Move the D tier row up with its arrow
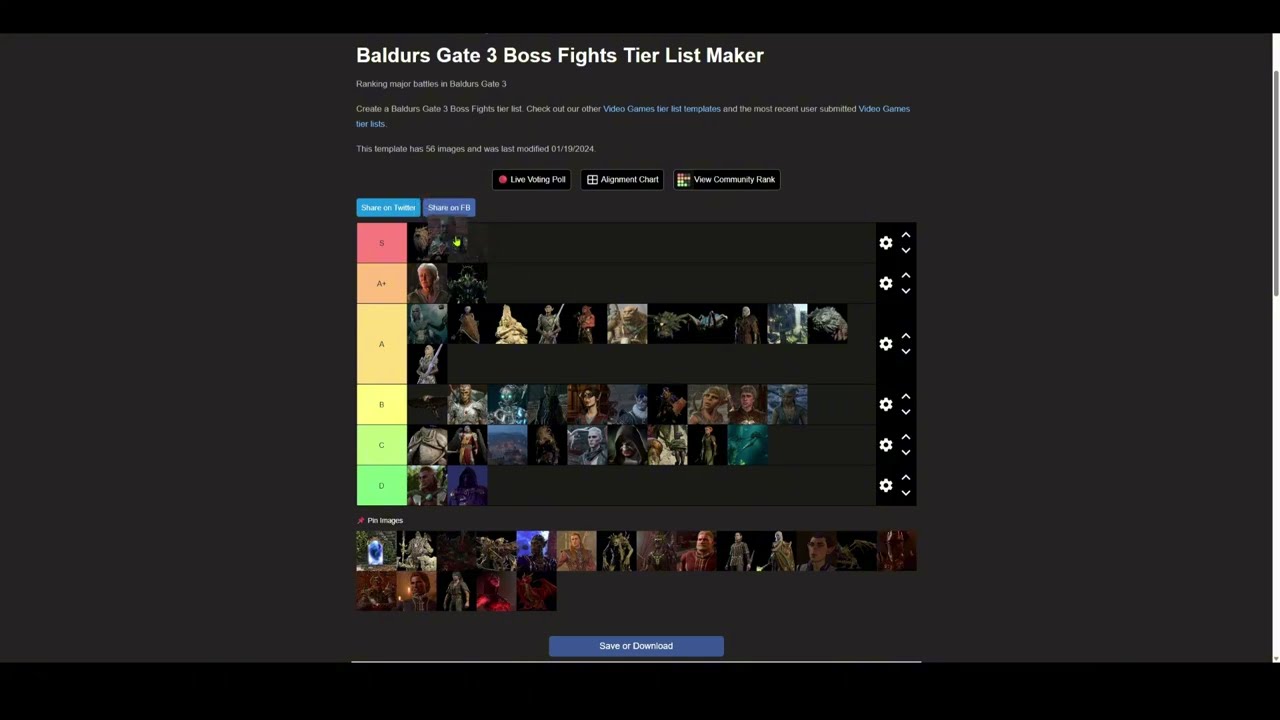 906,478
